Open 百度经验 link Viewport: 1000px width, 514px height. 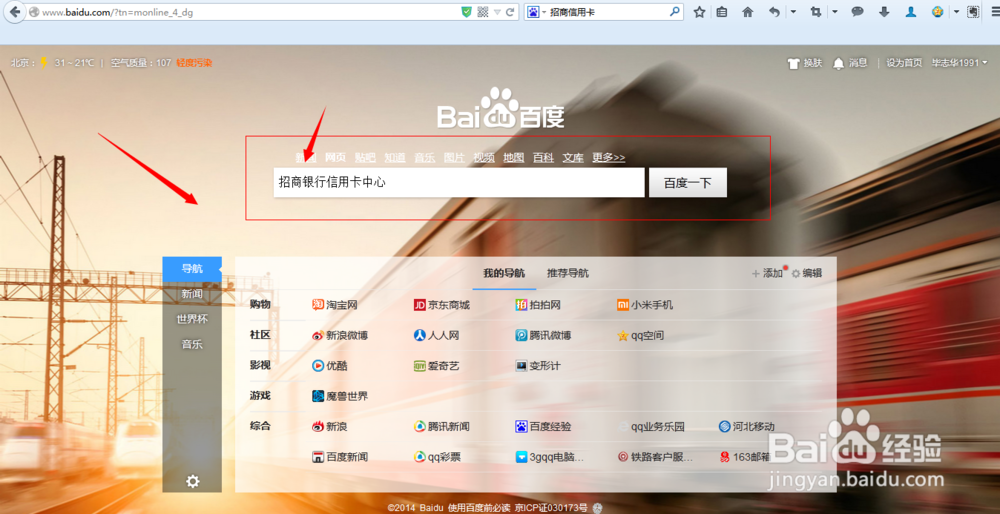pos(543,427)
